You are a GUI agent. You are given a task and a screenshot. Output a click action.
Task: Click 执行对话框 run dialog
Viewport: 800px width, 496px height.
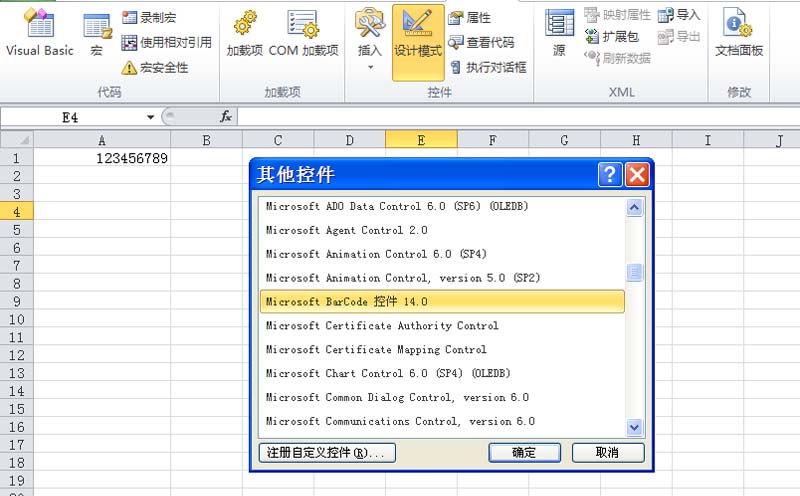pyautogui.click(x=488, y=67)
